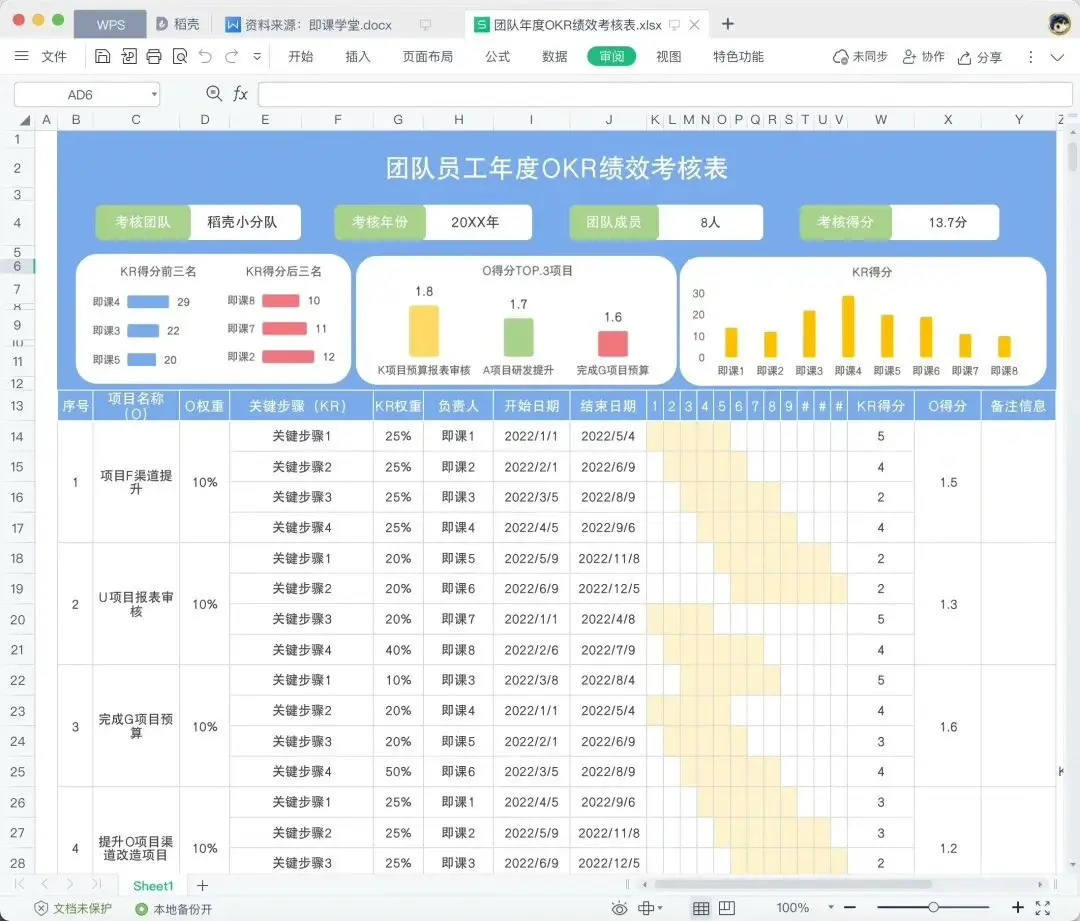1080x921 pixels.
Task: Click the zoom/search icon beside fx
Action: pyautogui.click(x=214, y=93)
